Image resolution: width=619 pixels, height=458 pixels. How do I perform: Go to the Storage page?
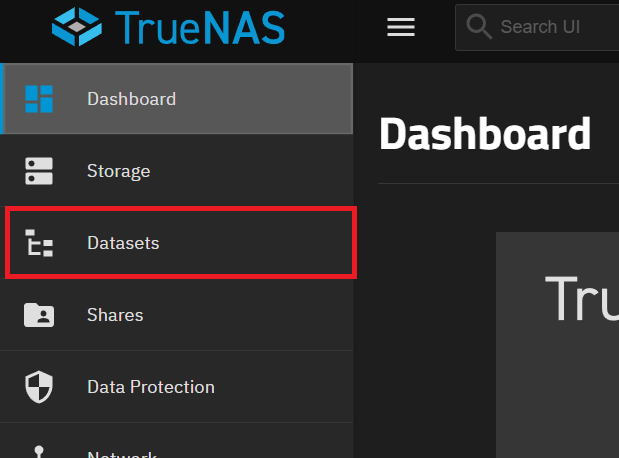tap(118, 171)
